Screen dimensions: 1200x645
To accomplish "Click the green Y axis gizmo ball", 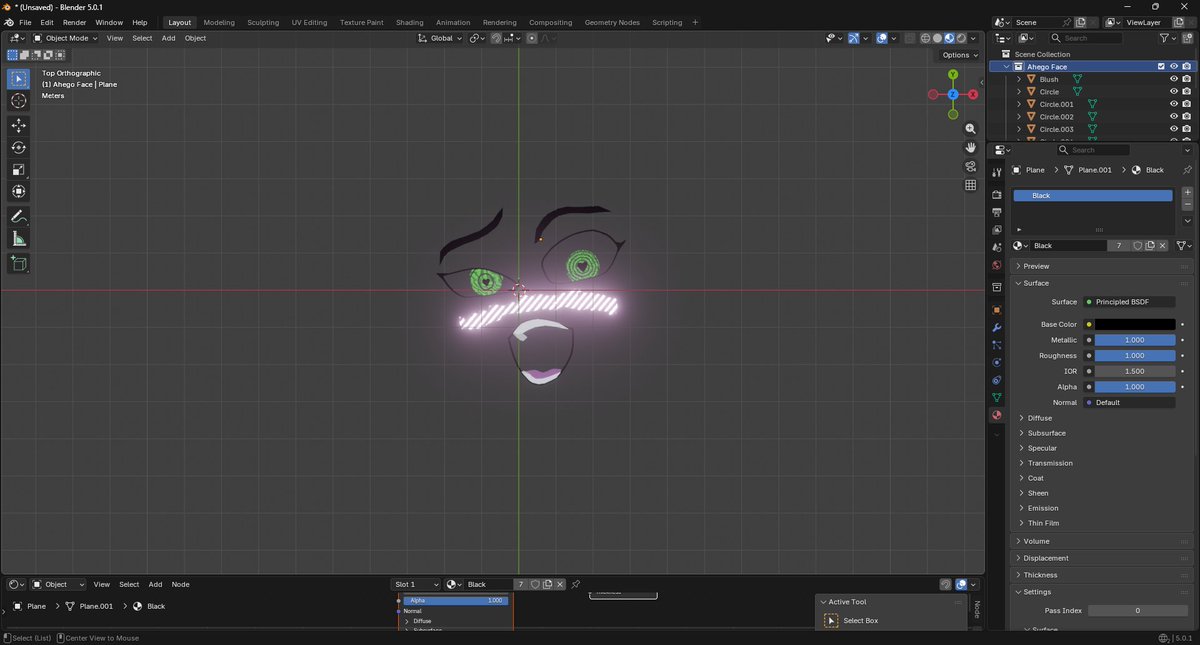I will tap(953, 74).
